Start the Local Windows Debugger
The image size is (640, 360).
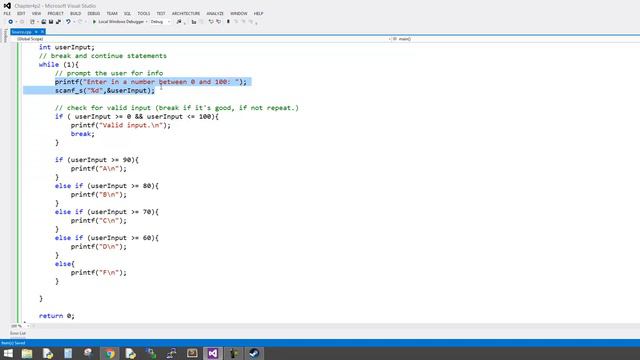(x=118, y=22)
